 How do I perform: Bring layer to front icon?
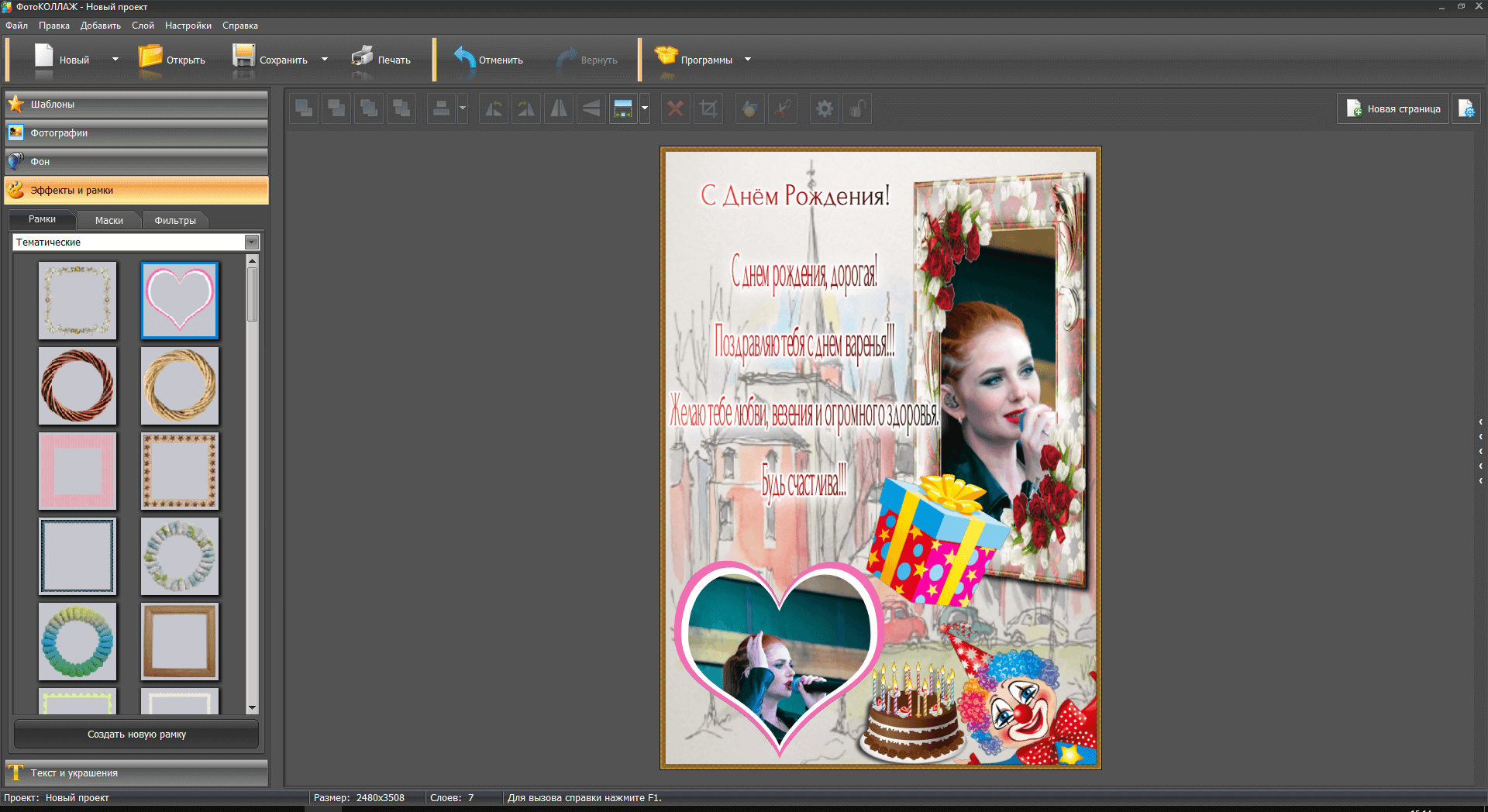click(369, 108)
